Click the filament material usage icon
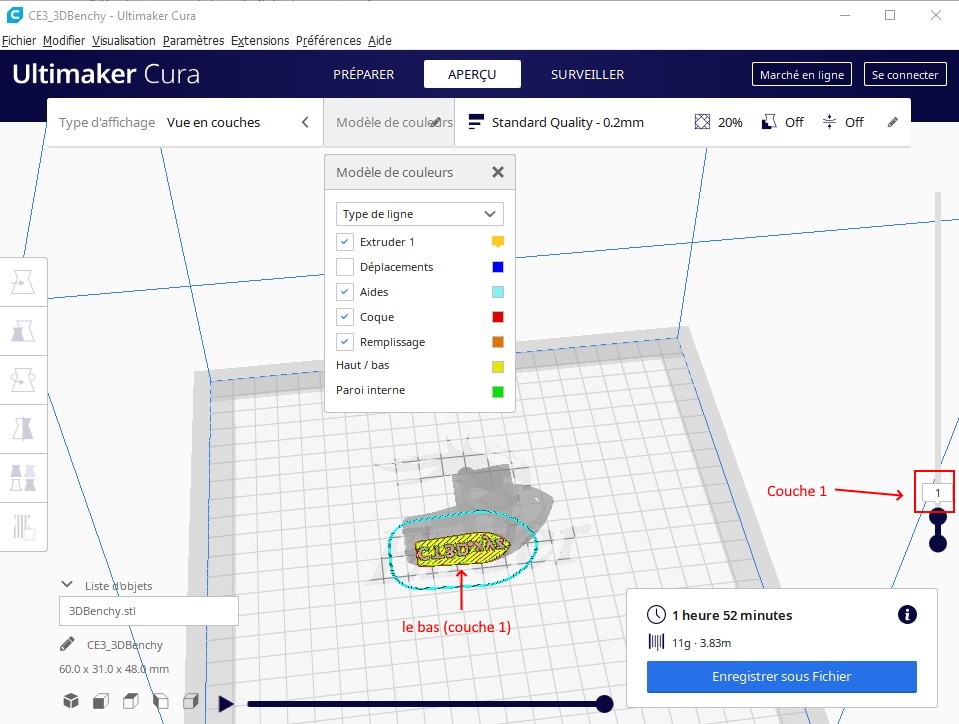Screen dimensions: 959x724 click(656, 642)
